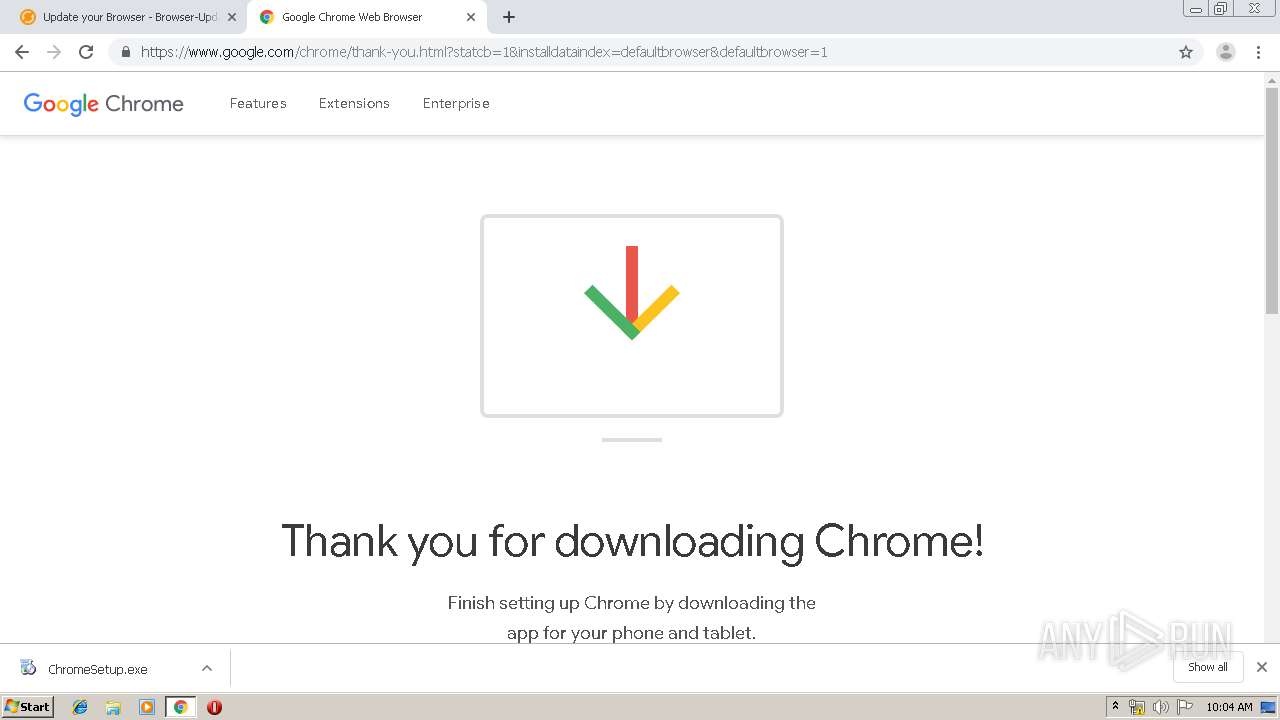The width and height of the screenshot is (1280, 720).
Task: Open a new tab with the plus button
Action: click(x=509, y=17)
